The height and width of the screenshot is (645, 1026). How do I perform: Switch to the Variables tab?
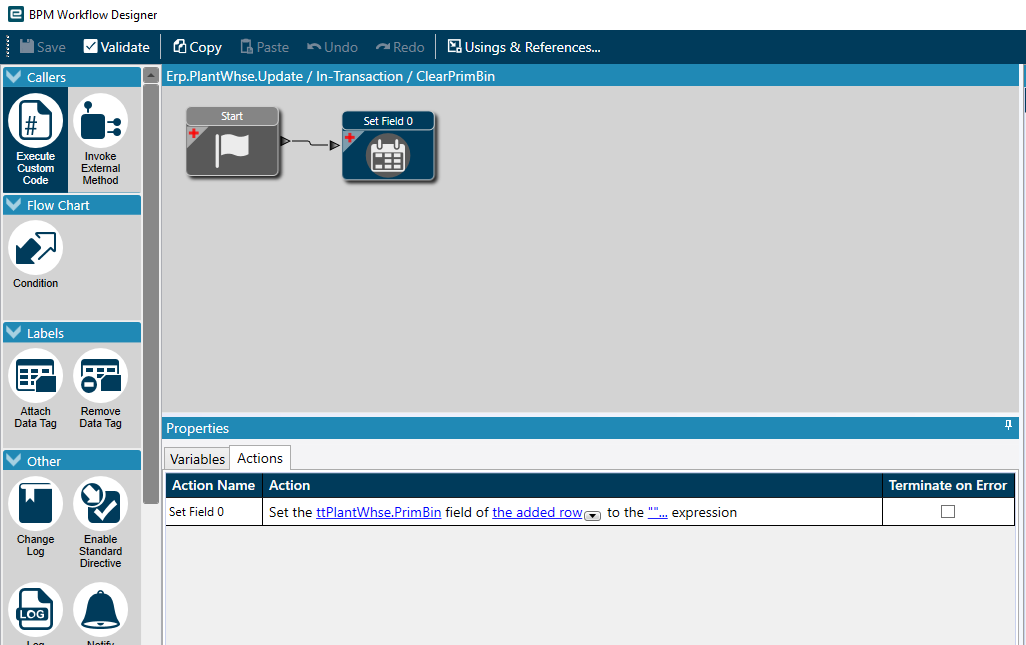click(197, 459)
